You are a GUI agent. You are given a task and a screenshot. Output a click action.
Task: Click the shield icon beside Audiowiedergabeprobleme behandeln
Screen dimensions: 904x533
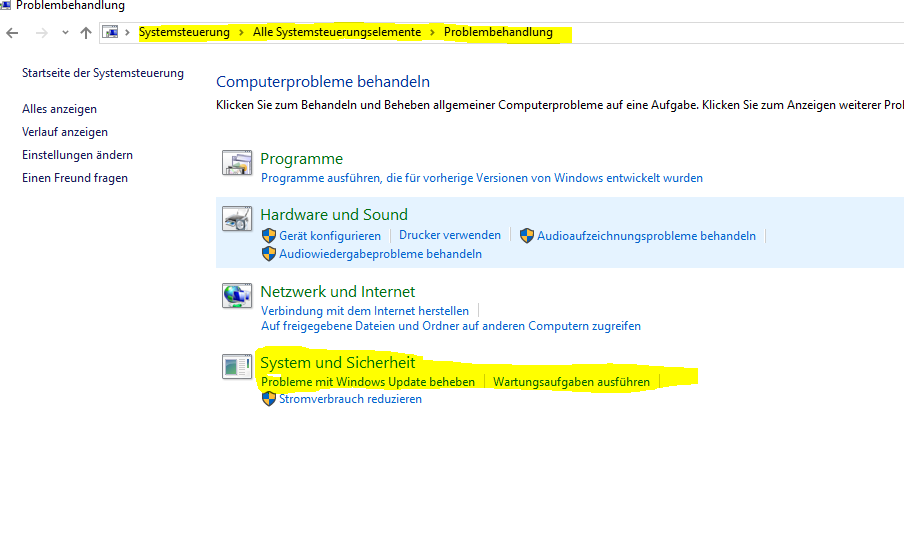click(x=269, y=254)
